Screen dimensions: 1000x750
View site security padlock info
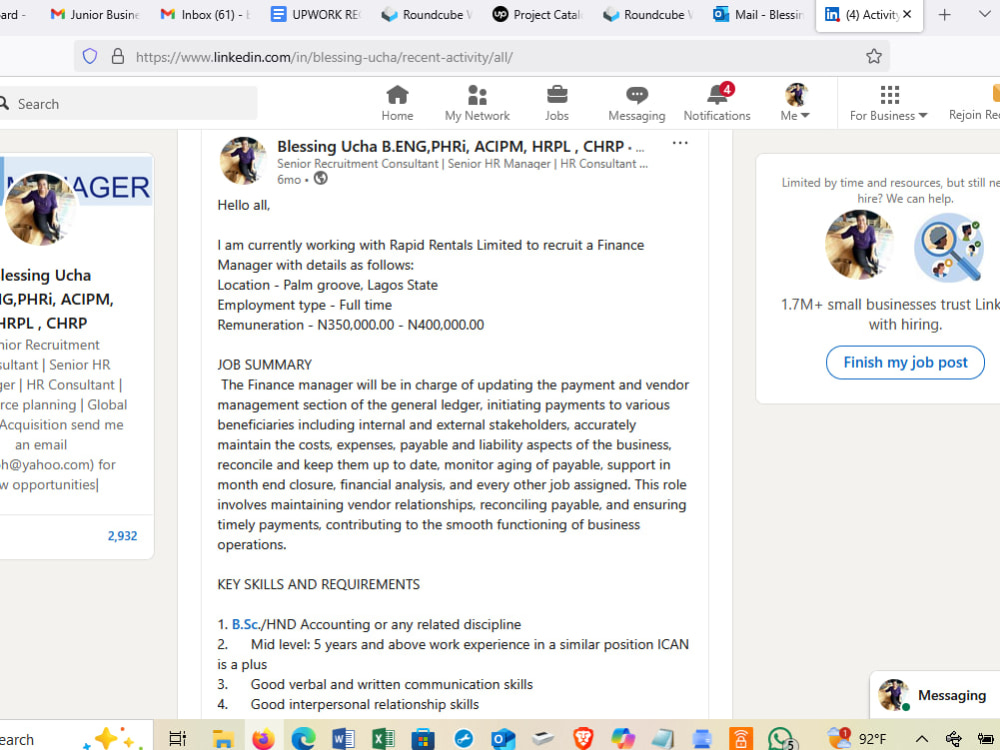[x=118, y=56]
